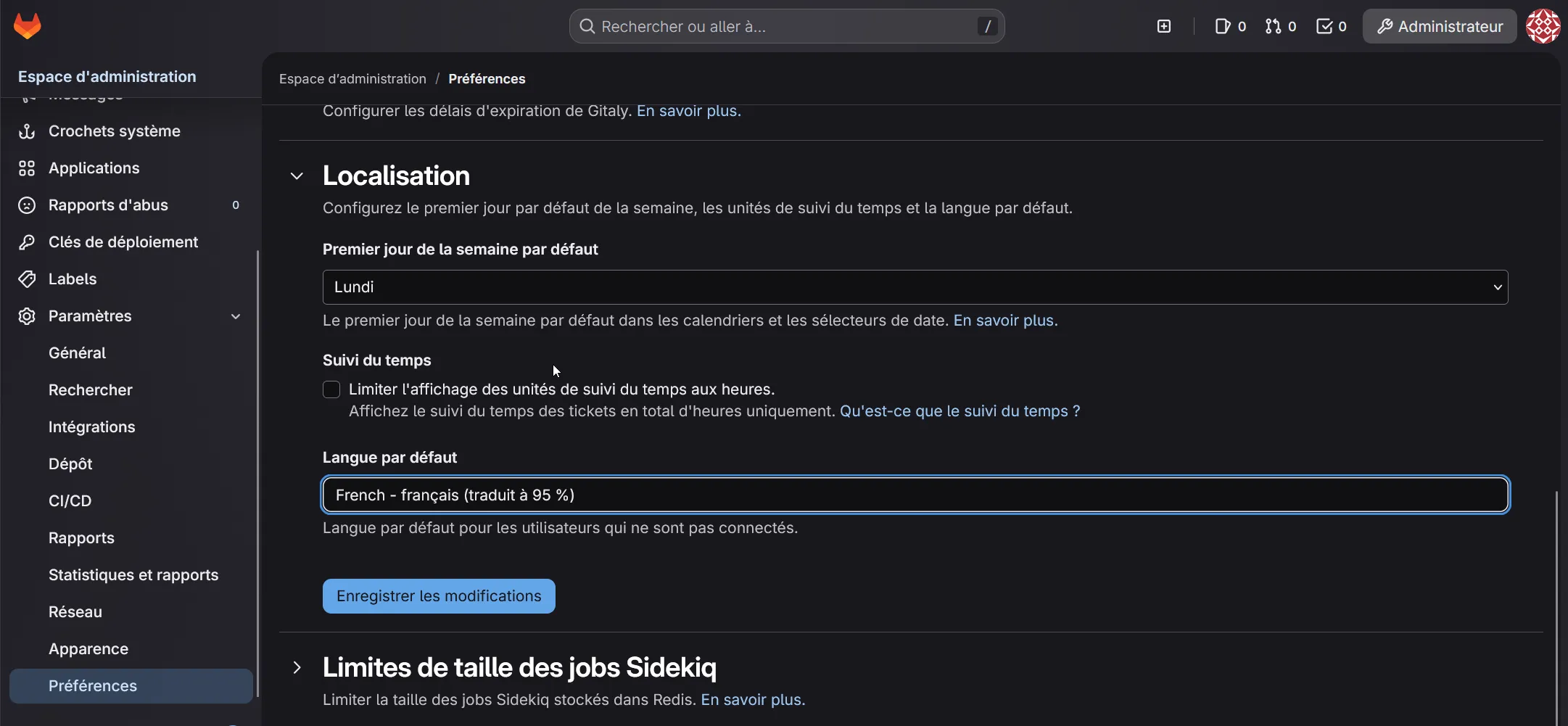The width and height of the screenshot is (1568, 726).
Task: Collapse the Localisation section
Action: [x=296, y=176]
